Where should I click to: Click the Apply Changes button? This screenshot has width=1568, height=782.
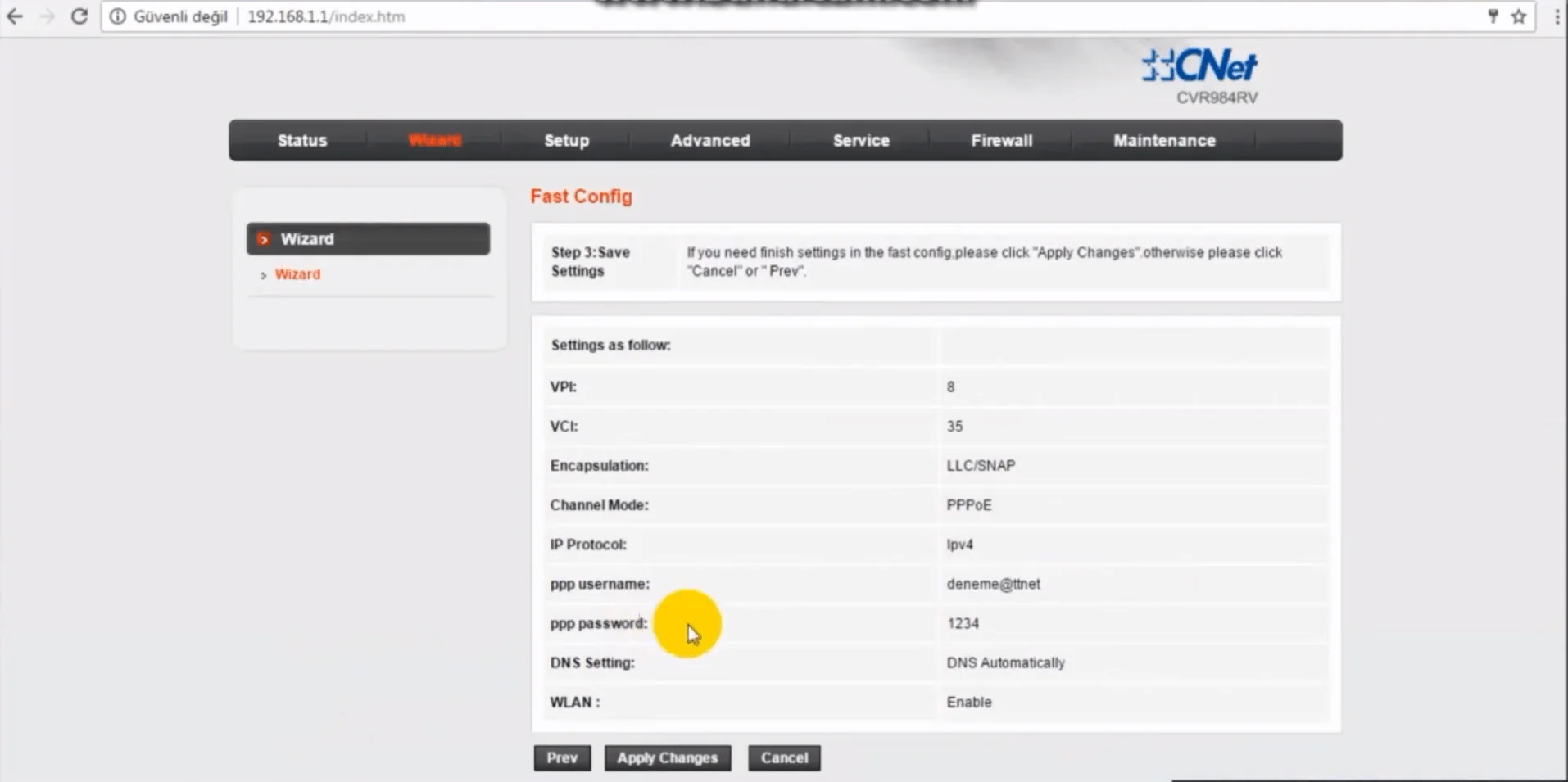coord(667,758)
